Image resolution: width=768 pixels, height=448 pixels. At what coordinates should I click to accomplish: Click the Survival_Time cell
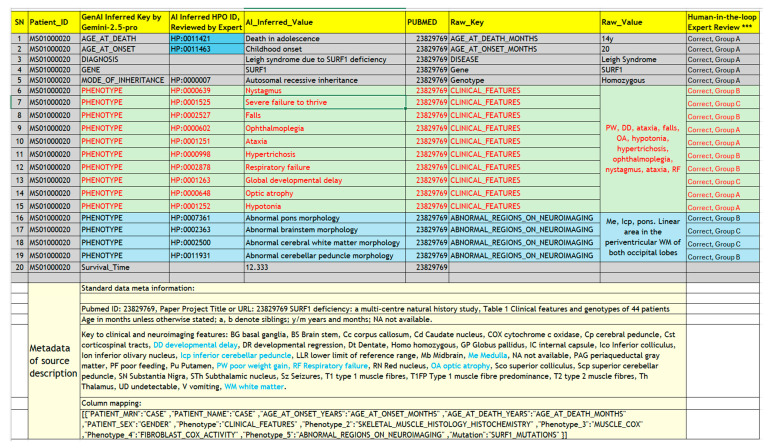click(124, 267)
